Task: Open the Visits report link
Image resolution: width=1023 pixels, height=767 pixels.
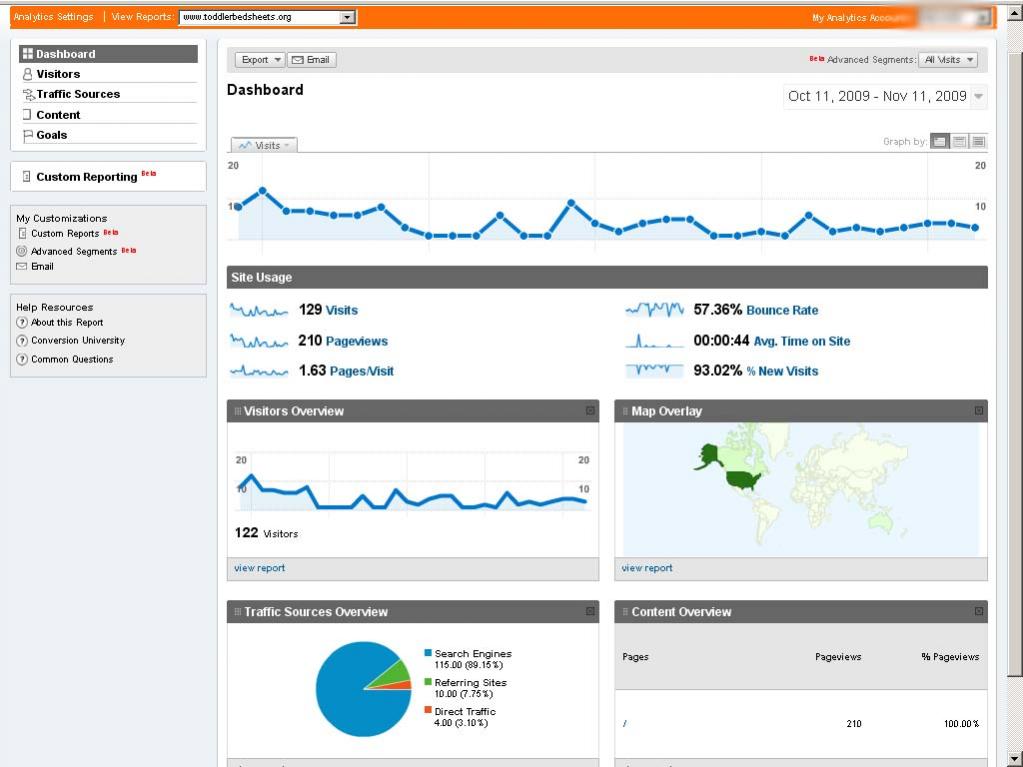Action: (342, 310)
